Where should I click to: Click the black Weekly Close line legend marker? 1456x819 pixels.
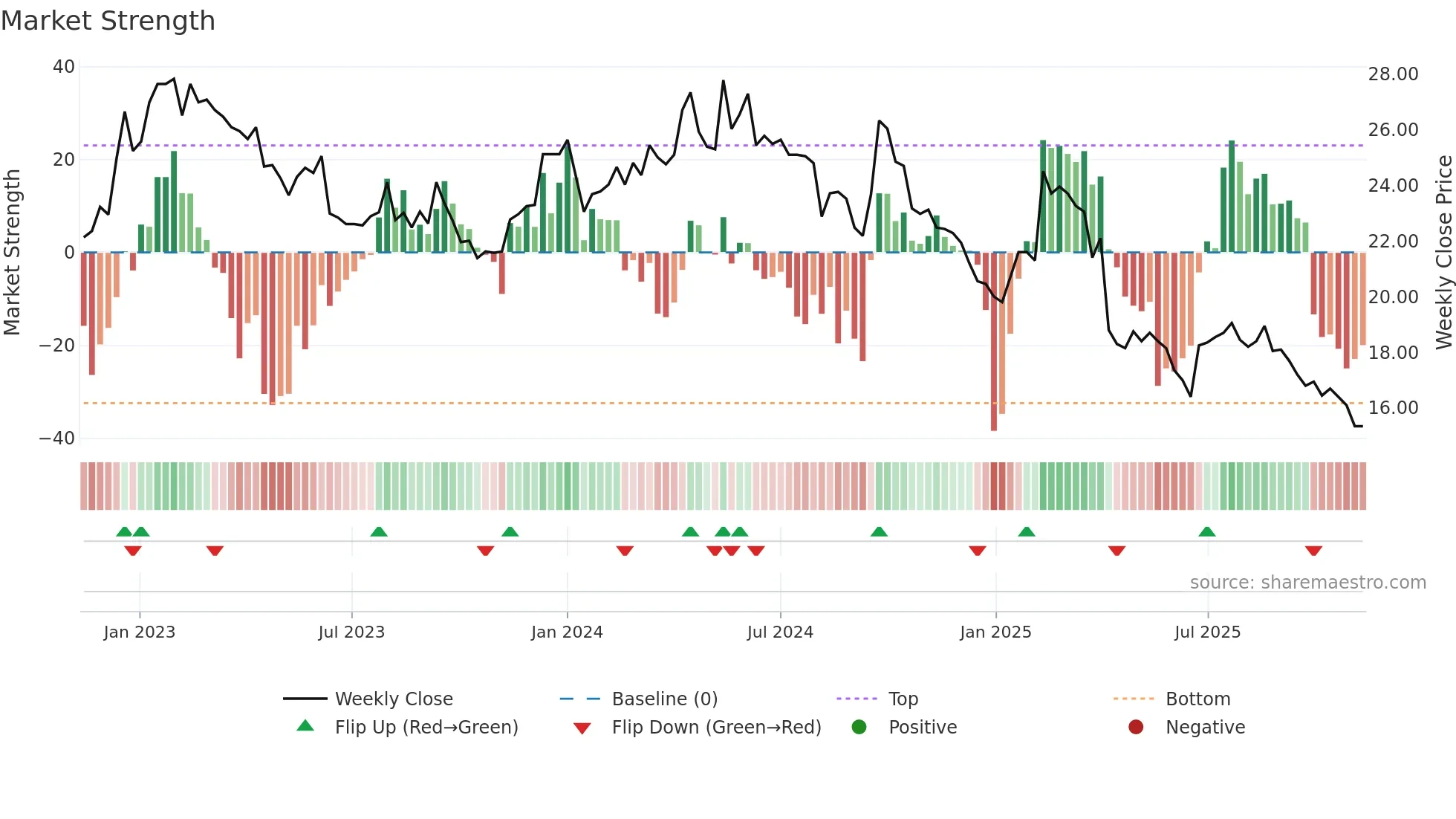[305, 699]
